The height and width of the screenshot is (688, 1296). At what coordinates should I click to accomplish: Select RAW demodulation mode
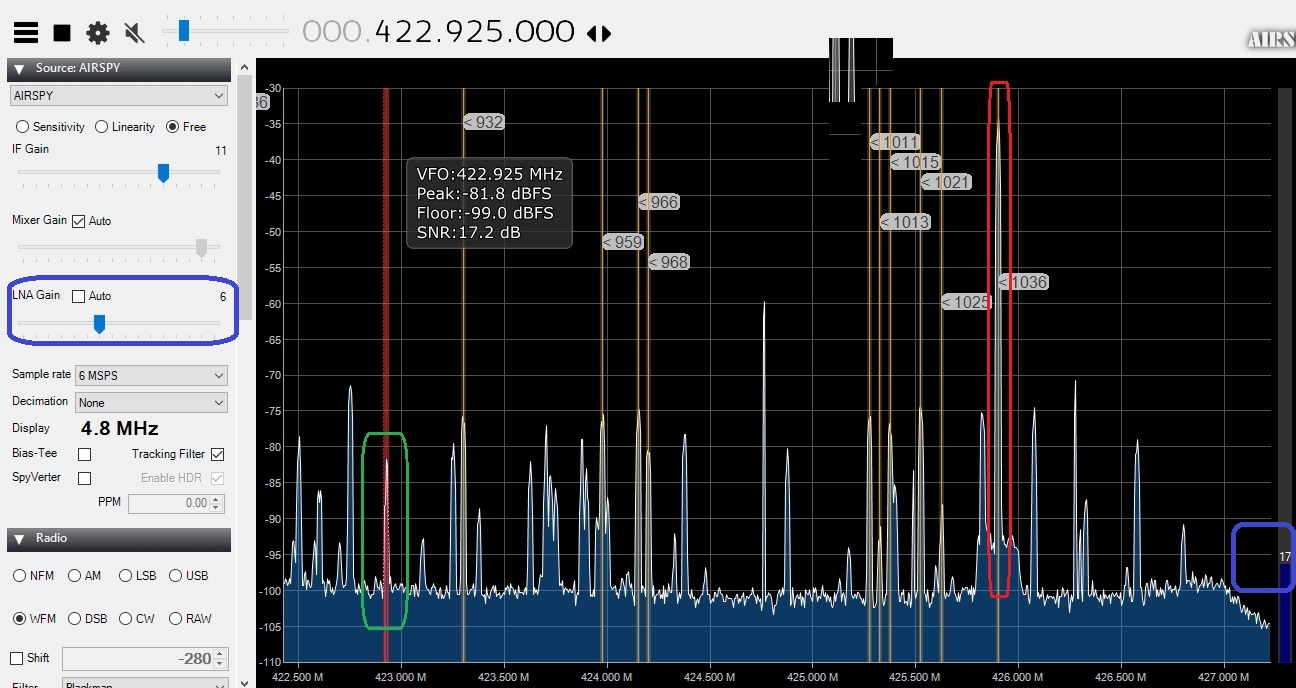click(191, 619)
